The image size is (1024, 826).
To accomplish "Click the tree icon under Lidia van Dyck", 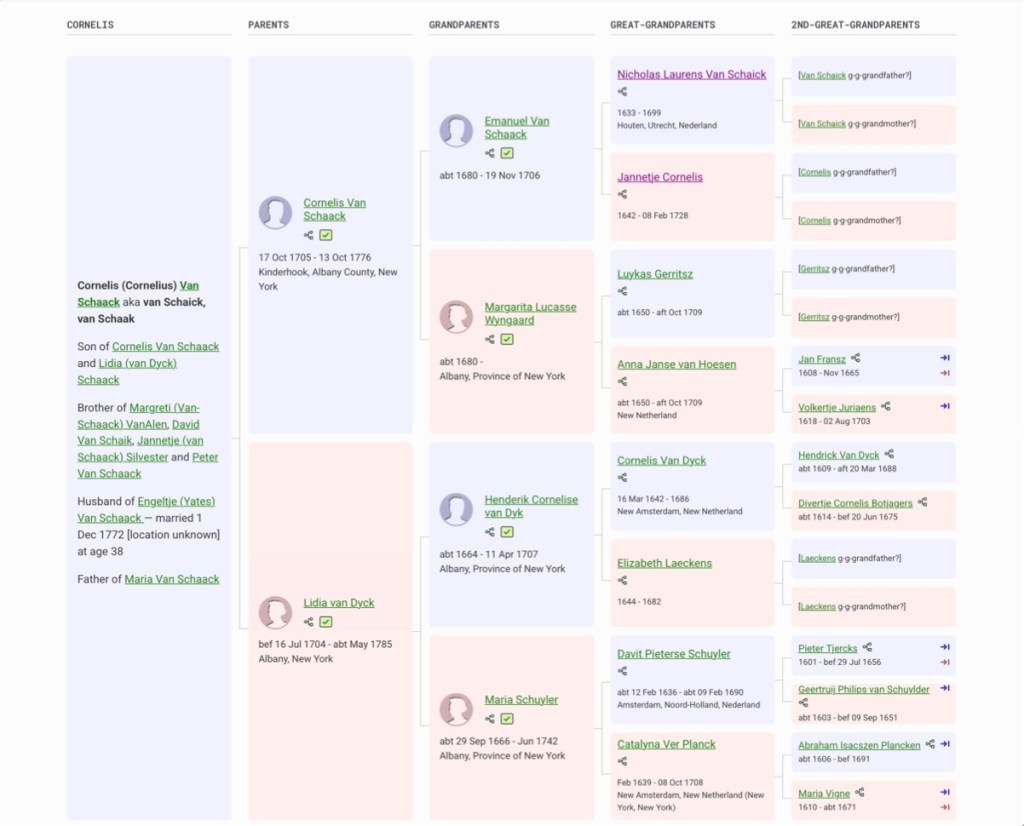I will (x=309, y=622).
